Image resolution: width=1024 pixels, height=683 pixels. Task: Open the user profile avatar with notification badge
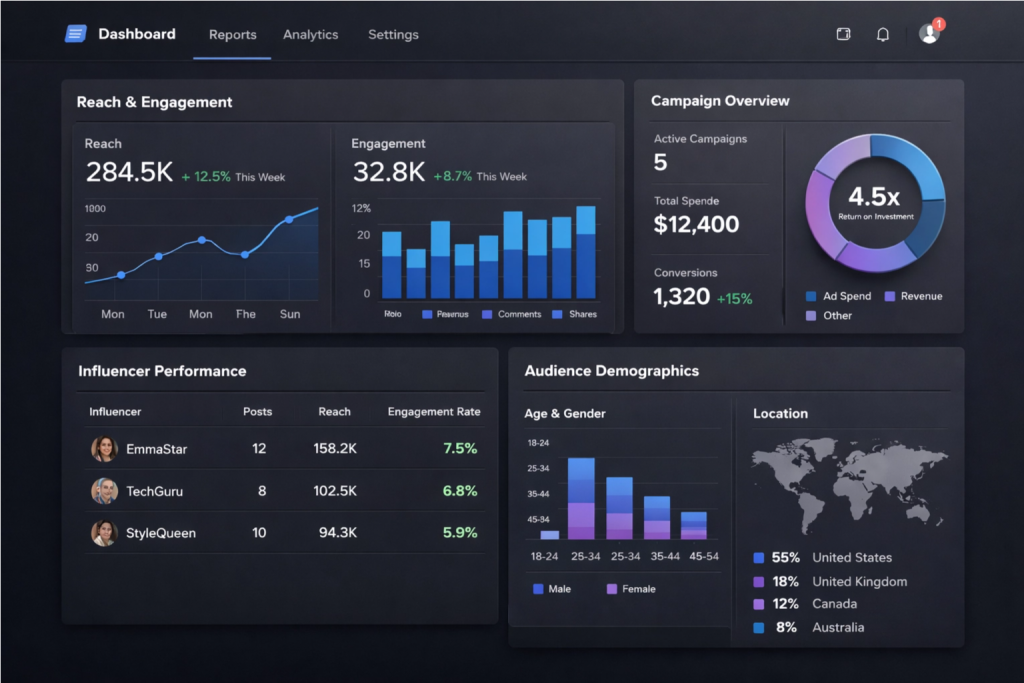(x=929, y=31)
